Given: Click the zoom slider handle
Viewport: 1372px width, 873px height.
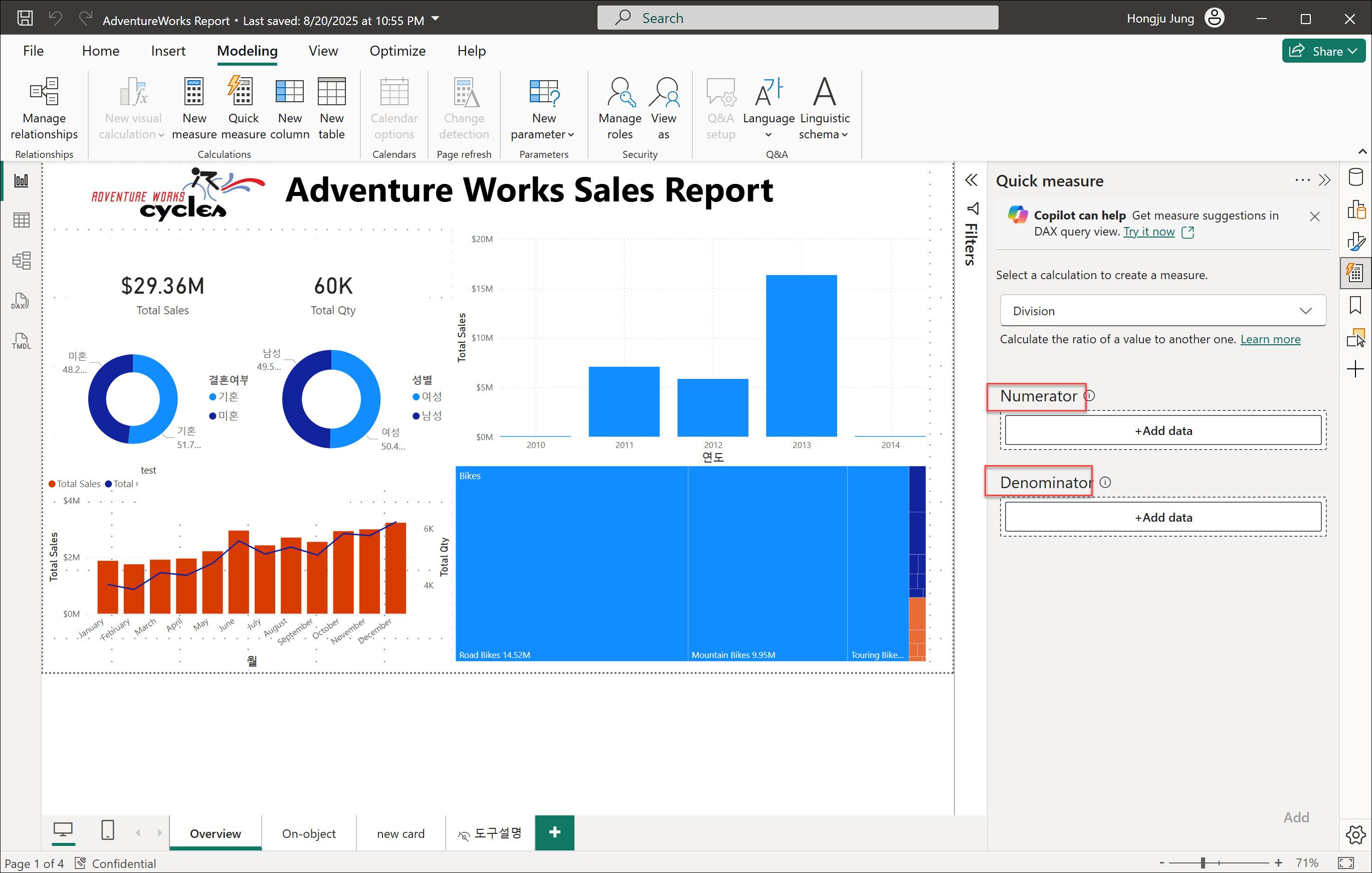Looking at the screenshot, I should pyautogui.click(x=1203, y=863).
